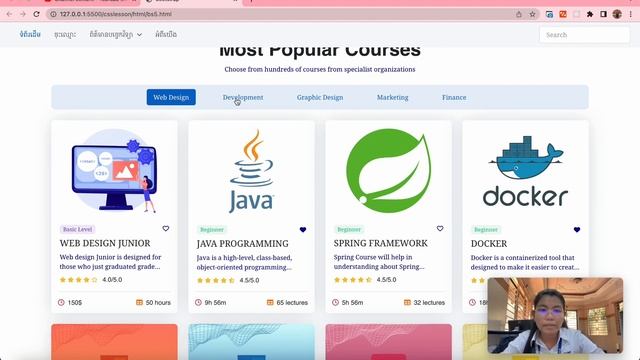Toggle favorite heart on Java Programming card
640x360 pixels.
(303, 229)
